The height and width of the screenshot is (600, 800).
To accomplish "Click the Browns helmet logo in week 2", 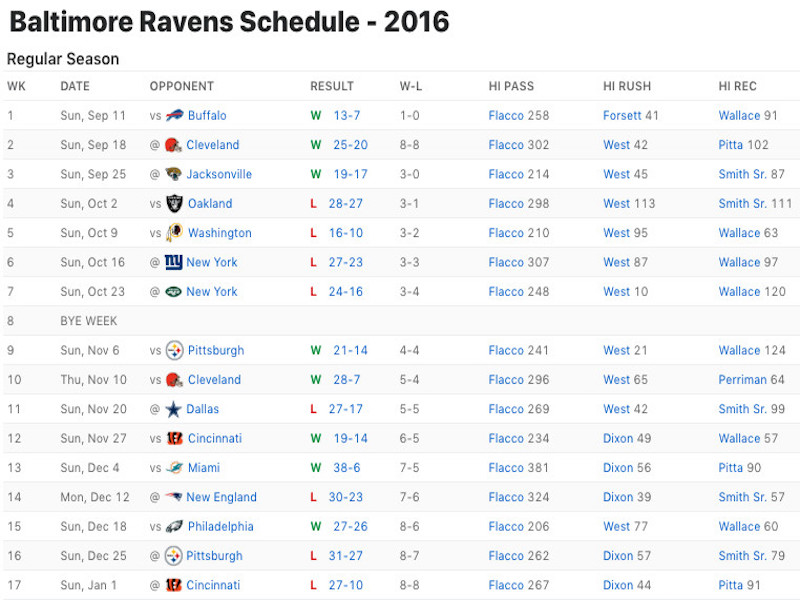I will pos(173,145).
